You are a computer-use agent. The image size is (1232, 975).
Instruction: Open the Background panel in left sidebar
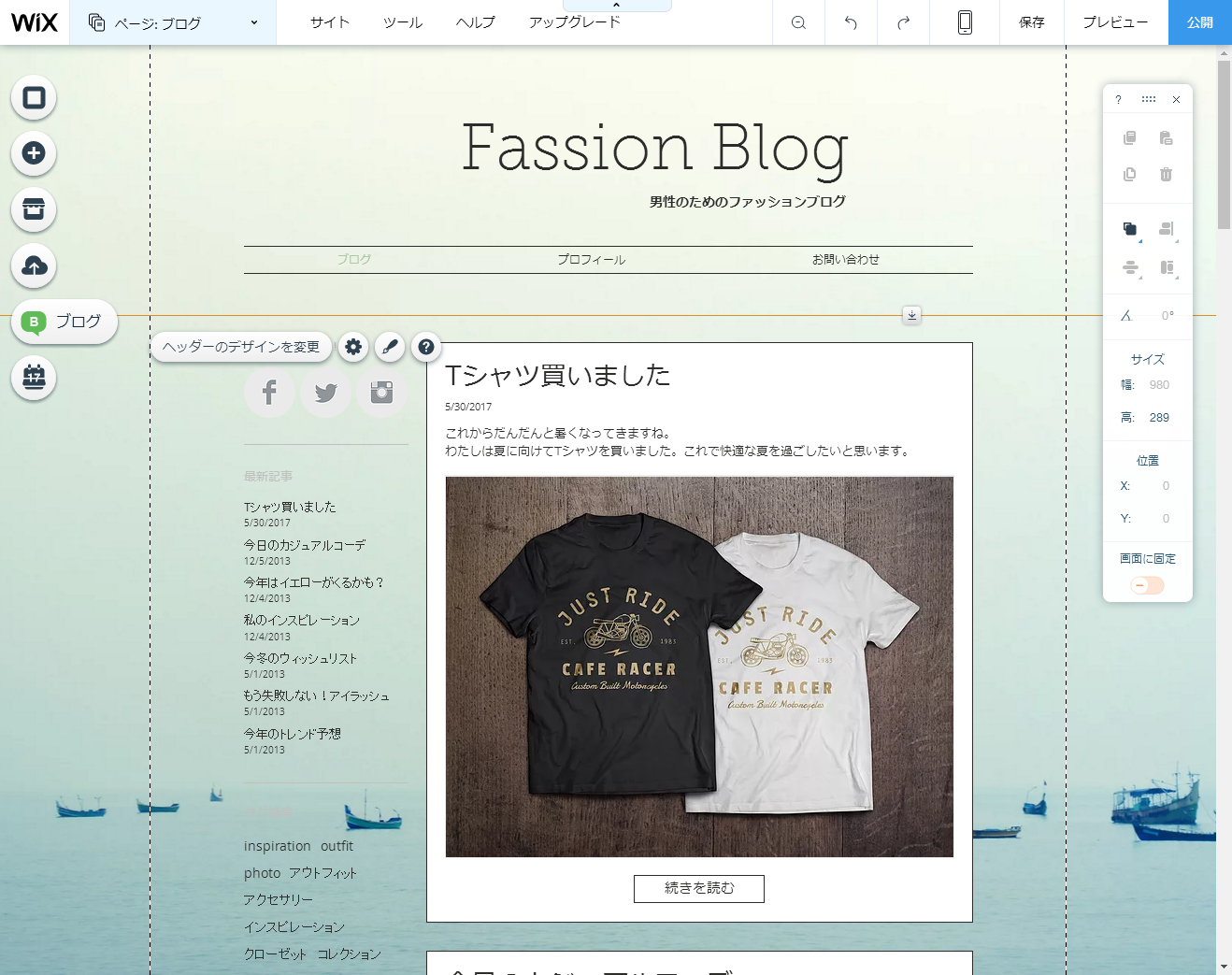(34, 98)
